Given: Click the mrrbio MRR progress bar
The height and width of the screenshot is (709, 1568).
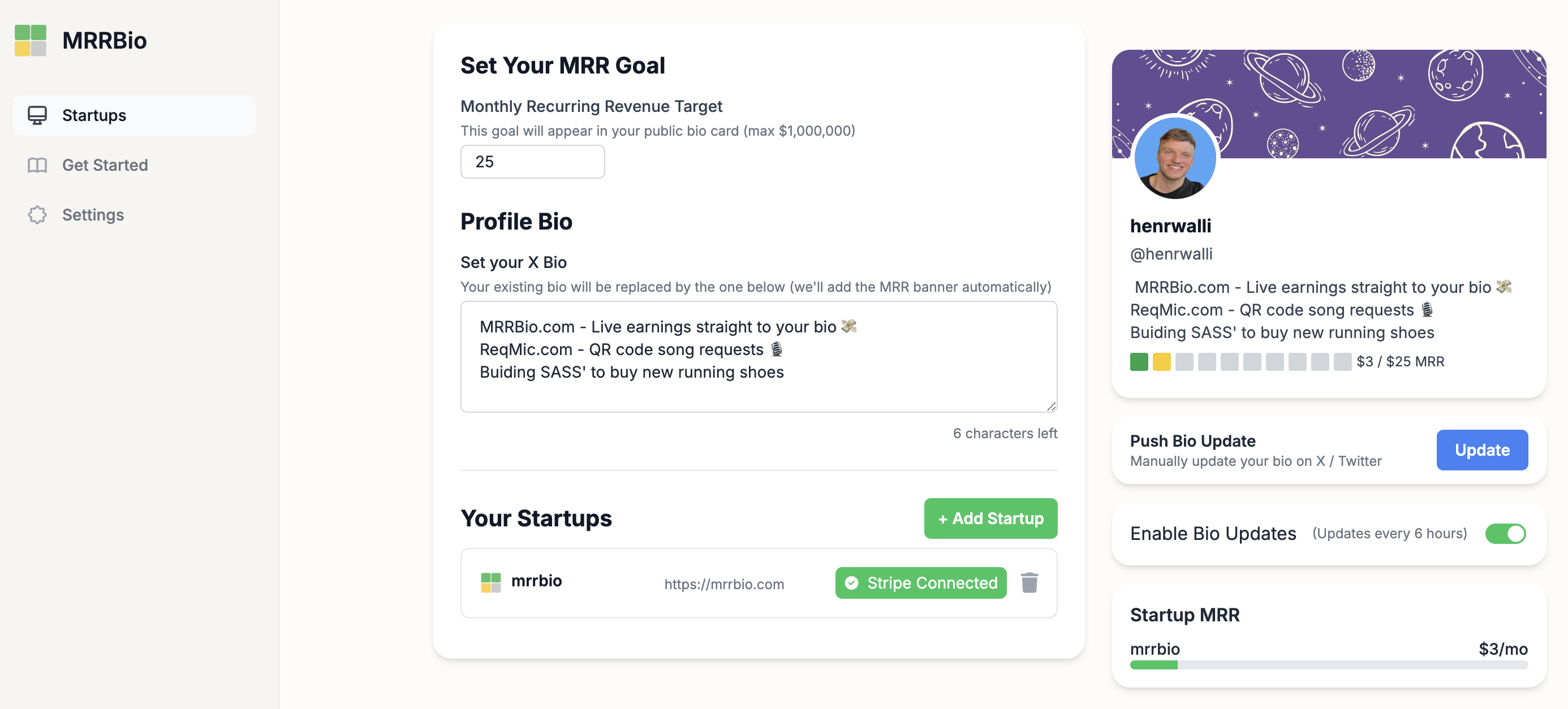Looking at the screenshot, I should pos(1329,665).
